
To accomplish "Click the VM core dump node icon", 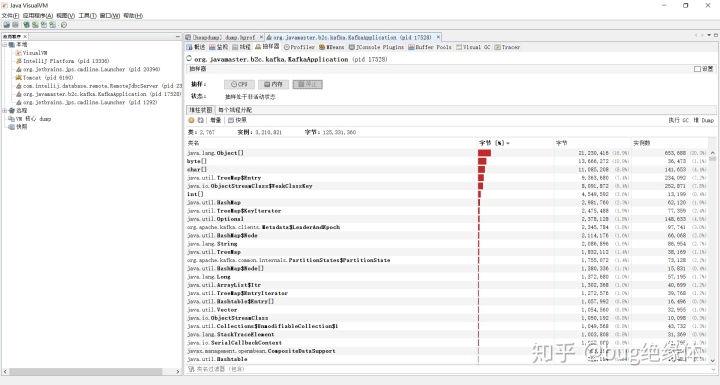I will (11, 119).
